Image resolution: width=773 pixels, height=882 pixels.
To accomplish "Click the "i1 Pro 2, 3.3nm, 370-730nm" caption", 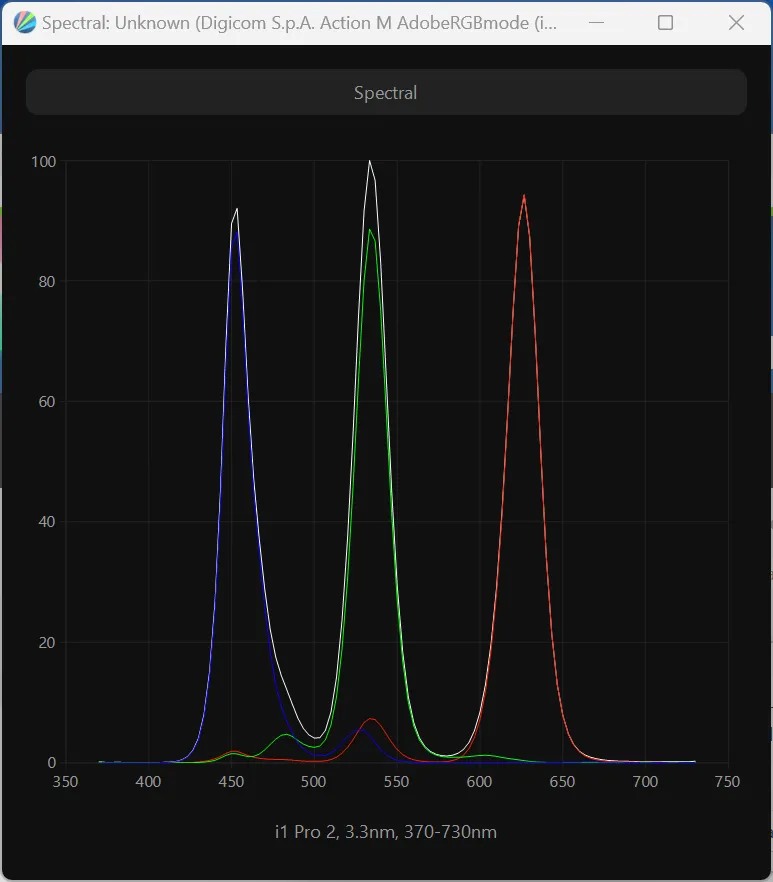I will coord(386,832).
